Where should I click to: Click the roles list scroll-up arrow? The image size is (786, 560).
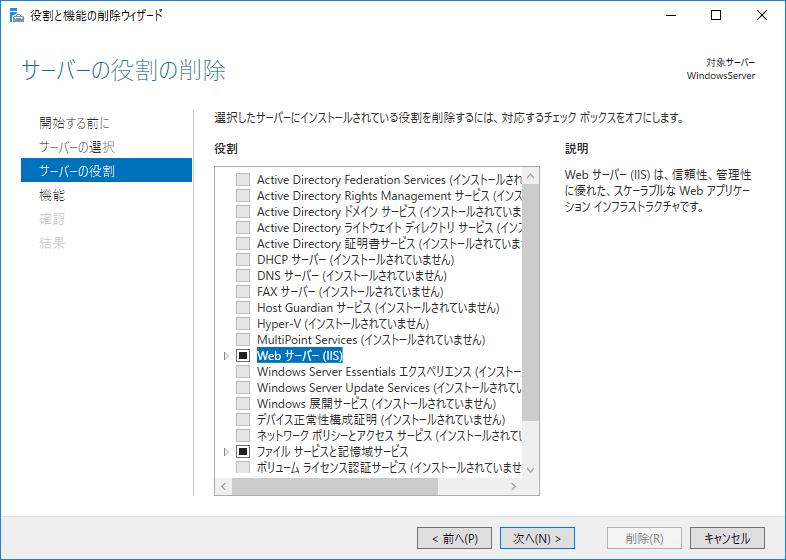coord(531,176)
